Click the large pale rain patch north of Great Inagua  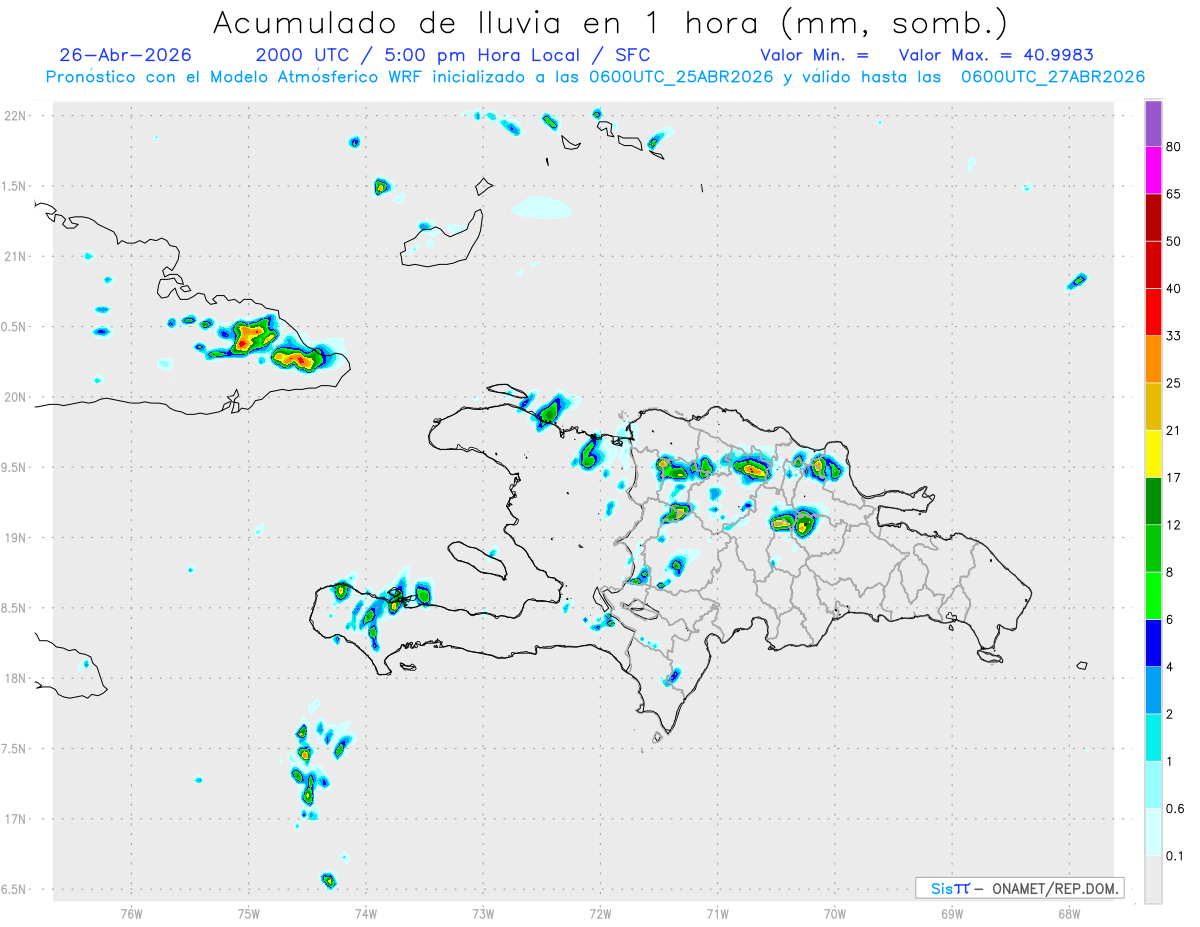click(541, 207)
